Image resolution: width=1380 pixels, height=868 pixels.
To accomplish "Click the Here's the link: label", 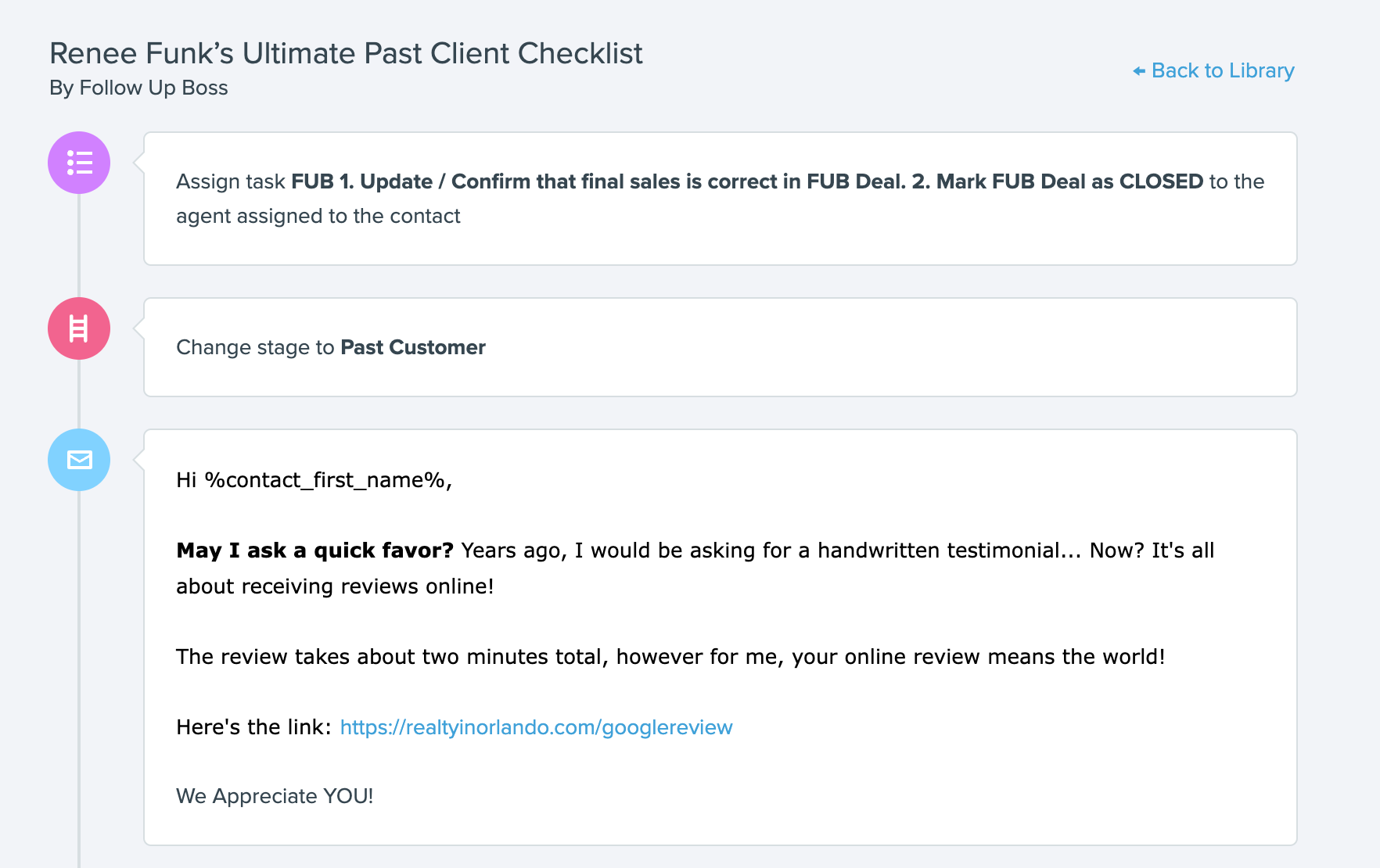I will [254, 727].
